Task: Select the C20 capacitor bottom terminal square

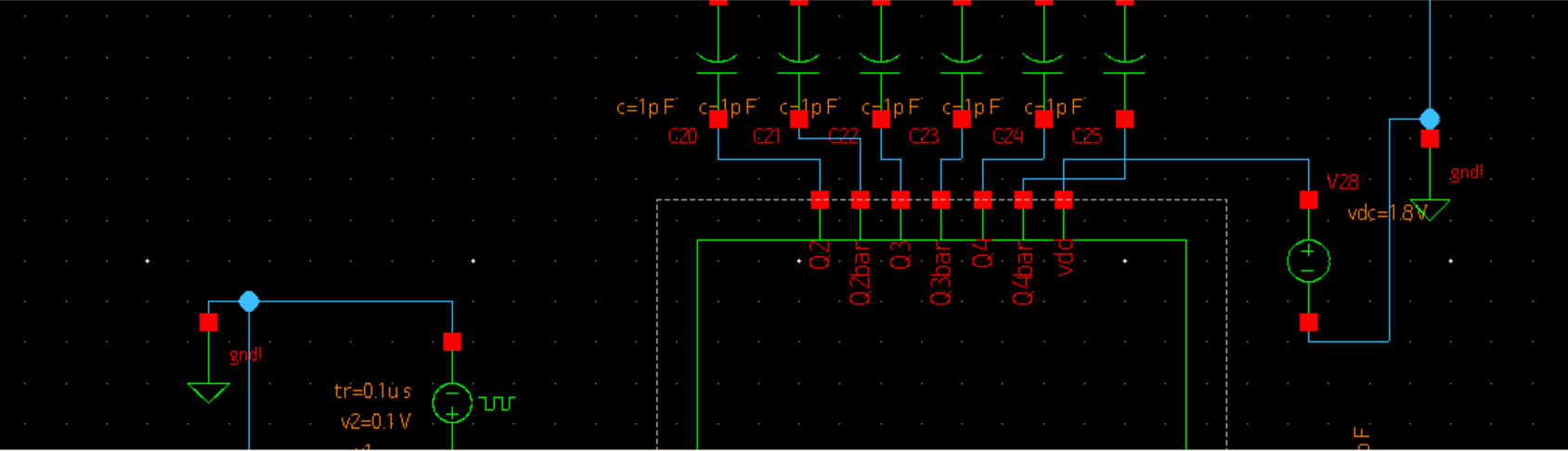Action: pos(718,119)
